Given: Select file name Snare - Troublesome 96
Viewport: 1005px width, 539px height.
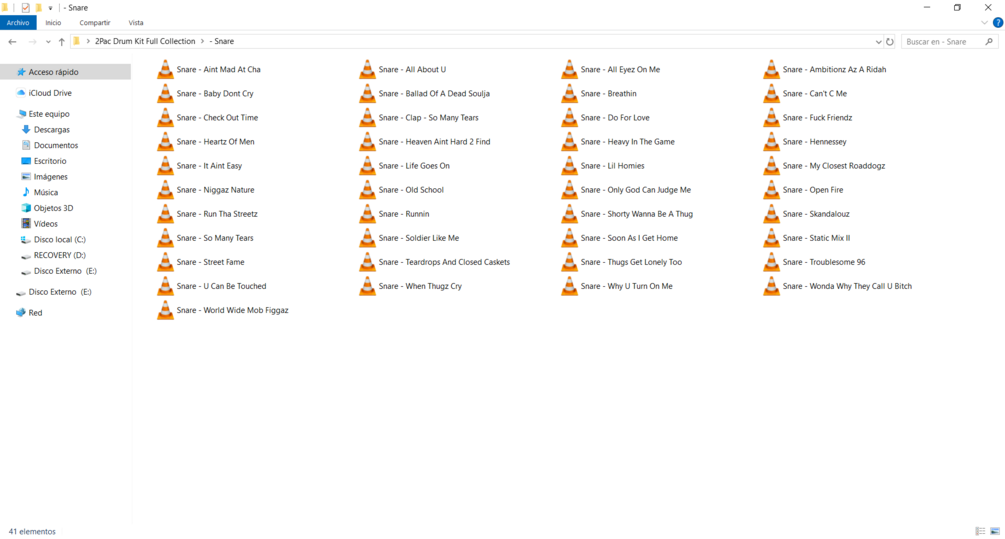Looking at the screenshot, I should (x=824, y=262).
